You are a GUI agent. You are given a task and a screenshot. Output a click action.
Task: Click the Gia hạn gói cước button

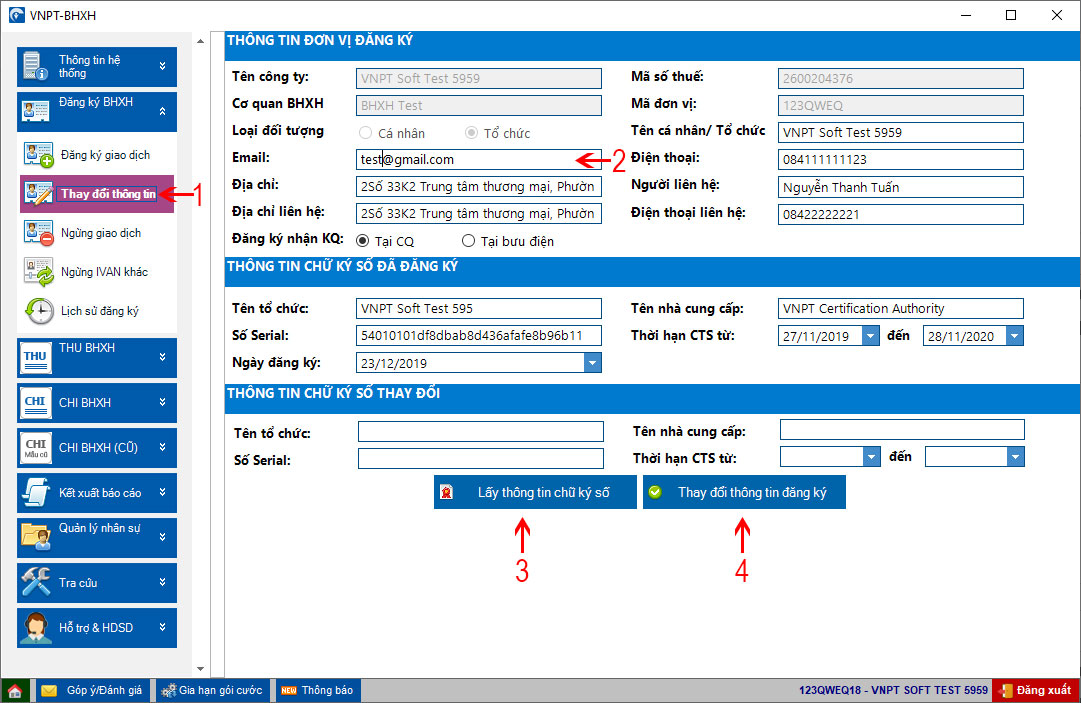point(212,690)
